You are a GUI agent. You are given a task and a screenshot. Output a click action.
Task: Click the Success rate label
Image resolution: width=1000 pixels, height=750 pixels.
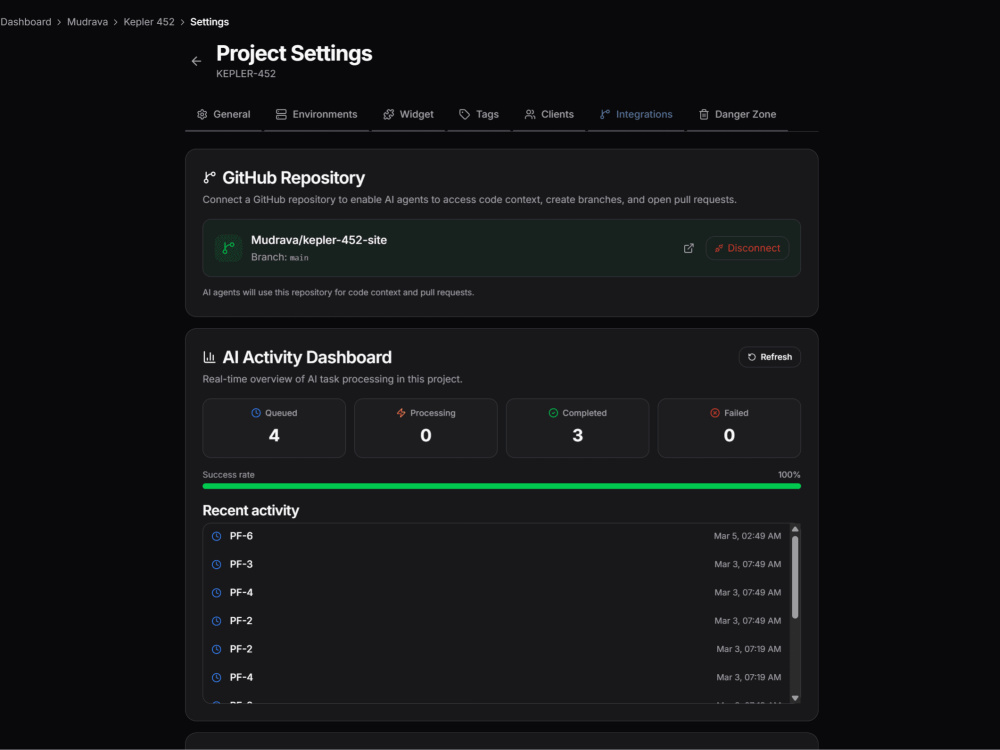(228, 474)
